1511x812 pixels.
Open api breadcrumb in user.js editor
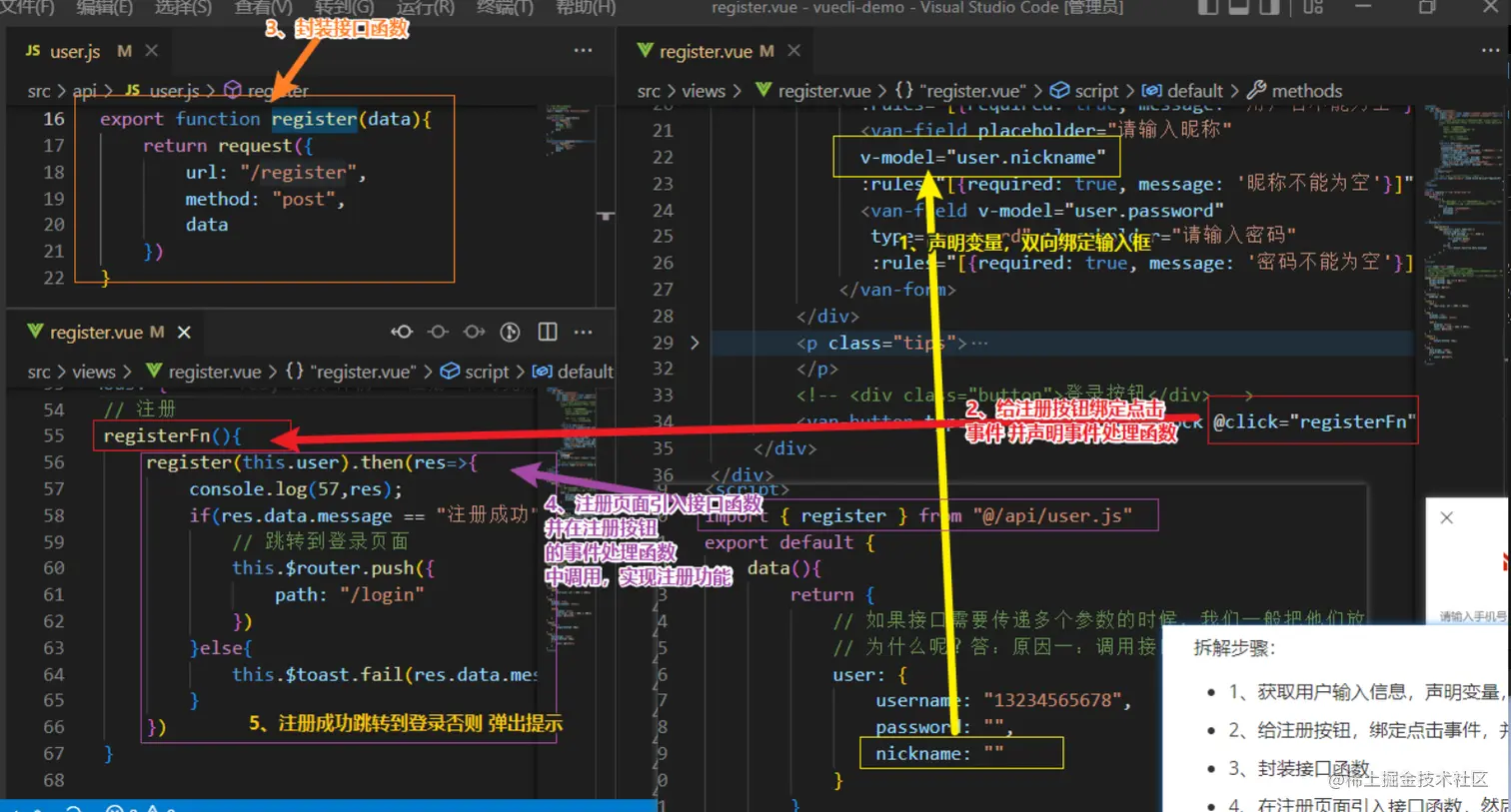tap(85, 90)
